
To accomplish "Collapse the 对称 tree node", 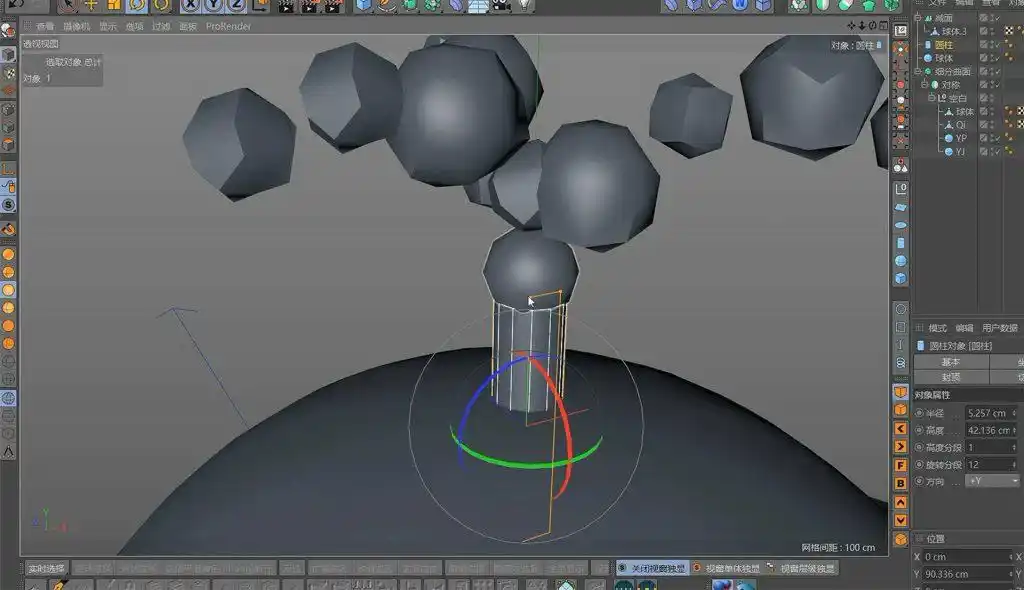I will pyautogui.click(x=925, y=85).
